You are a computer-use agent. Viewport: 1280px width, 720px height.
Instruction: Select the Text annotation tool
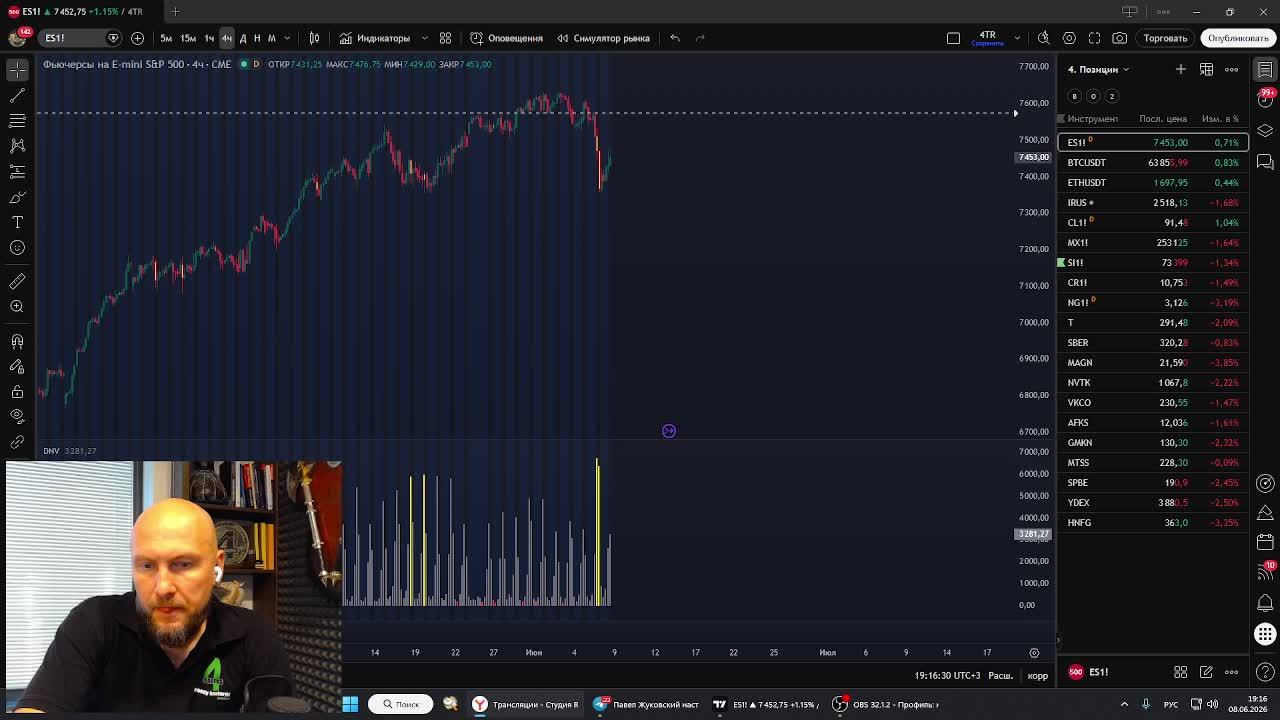click(x=17, y=222)
